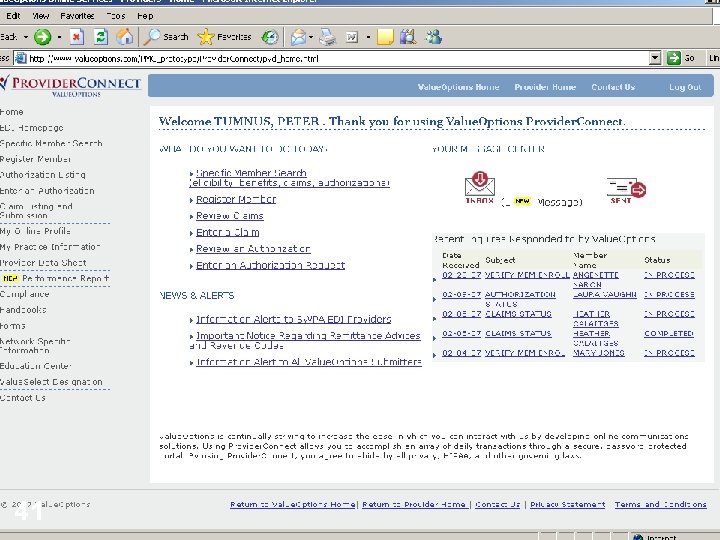Image resolution: width=720 pixels, height=540 pixels.
Task: Open the View menu
Action: click(x=40, y=16)
